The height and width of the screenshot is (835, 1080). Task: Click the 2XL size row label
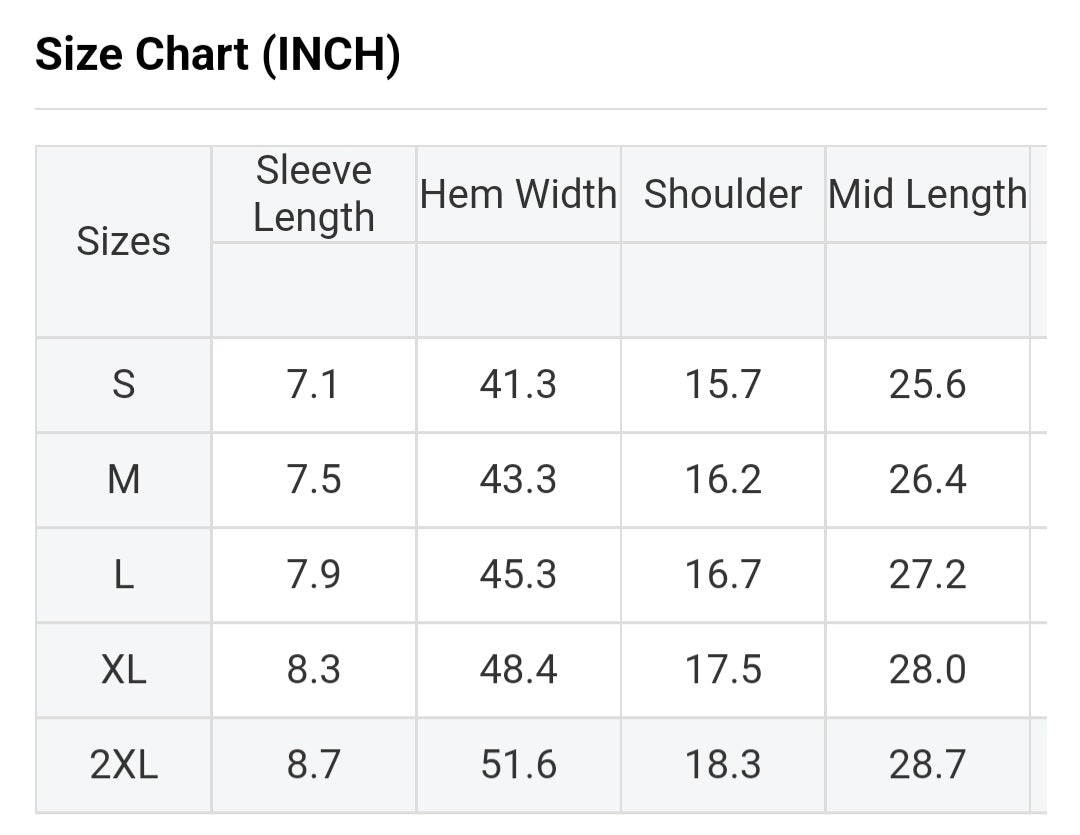[123, 764]
